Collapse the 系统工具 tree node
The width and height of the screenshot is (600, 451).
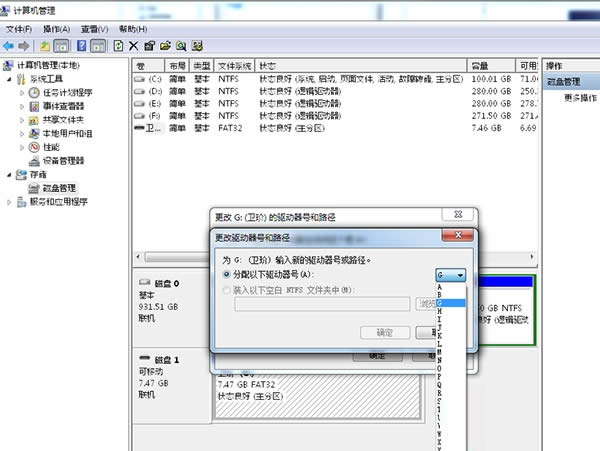[10, 78]
